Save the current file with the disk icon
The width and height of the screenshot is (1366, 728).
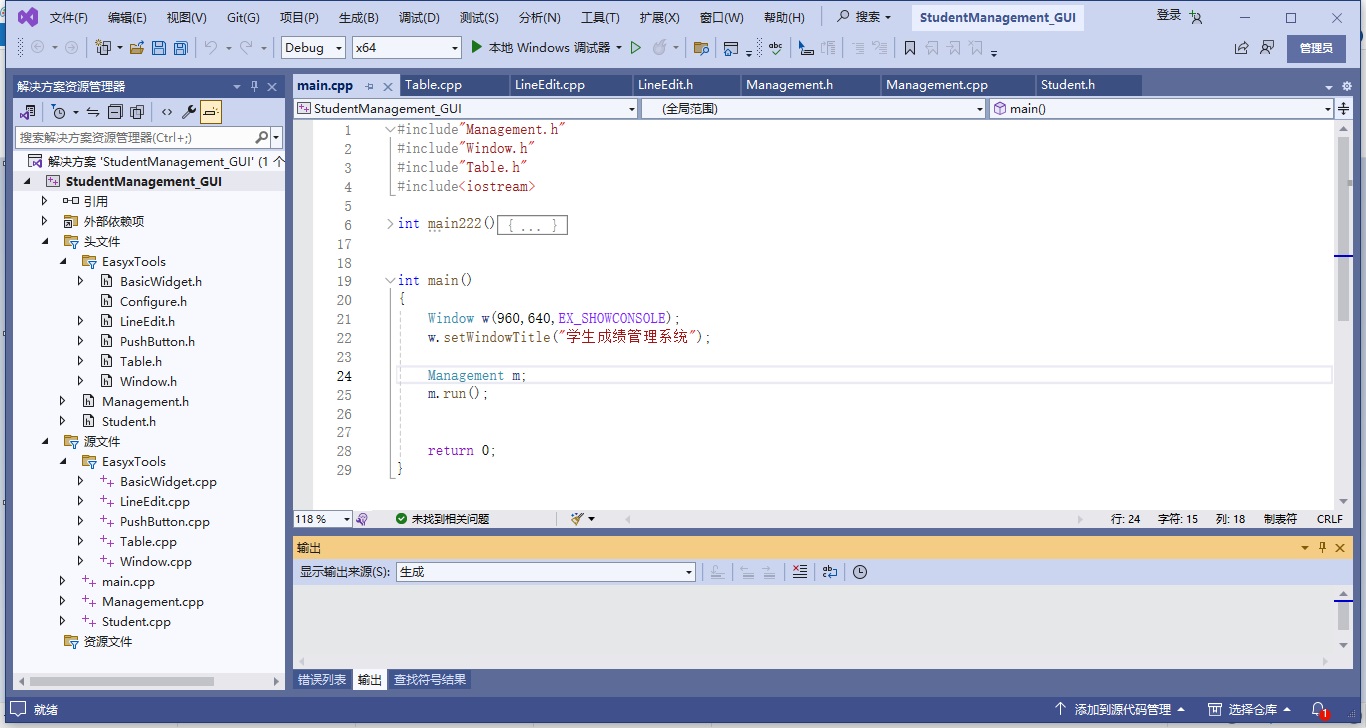coord(160,47)
